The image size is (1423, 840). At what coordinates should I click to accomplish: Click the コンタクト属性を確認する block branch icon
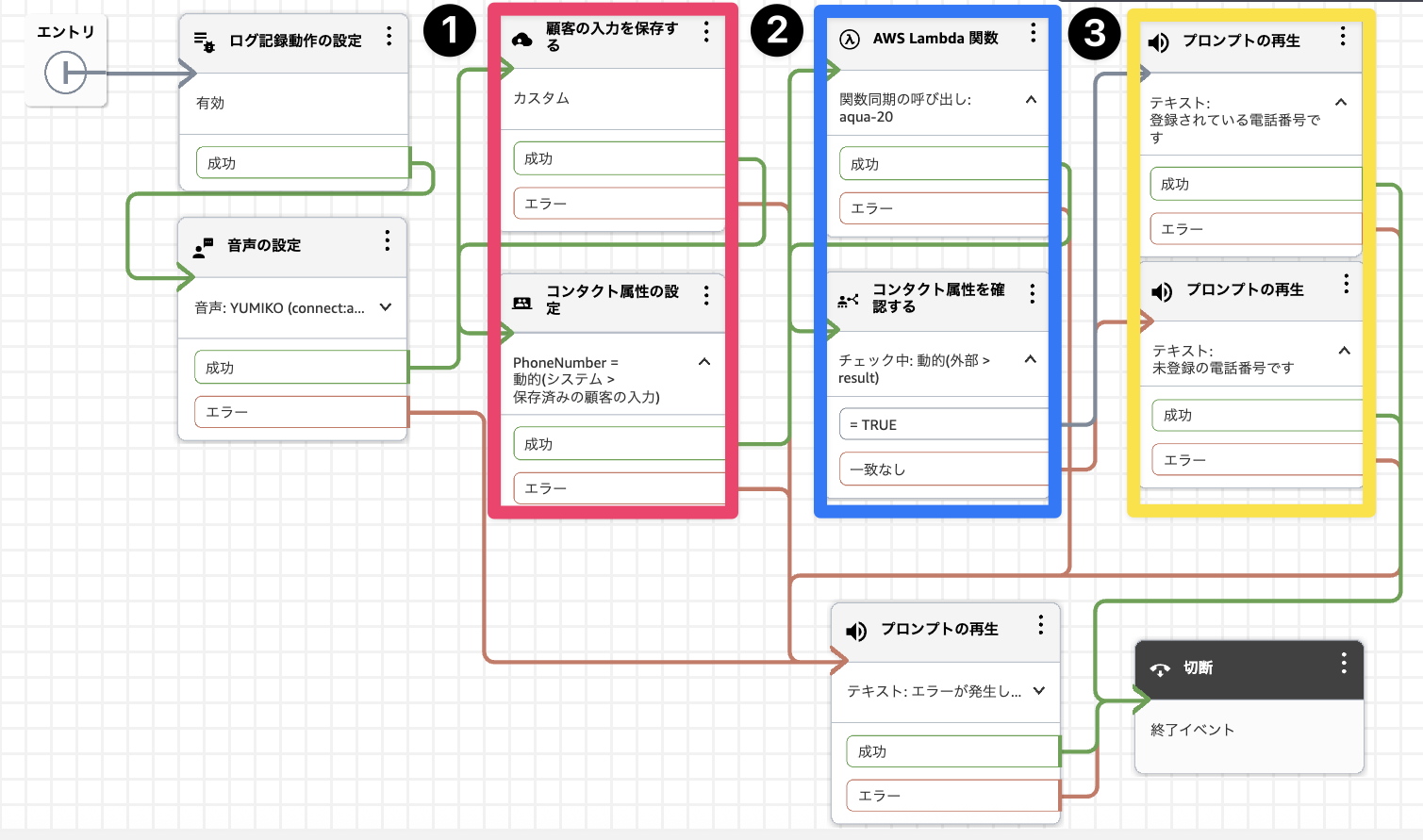click(848, 301)
